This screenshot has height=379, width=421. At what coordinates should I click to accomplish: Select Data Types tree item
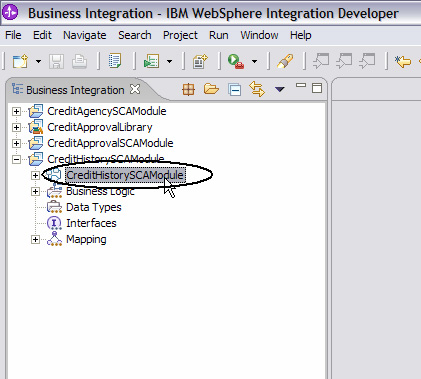tap(94, 207)
